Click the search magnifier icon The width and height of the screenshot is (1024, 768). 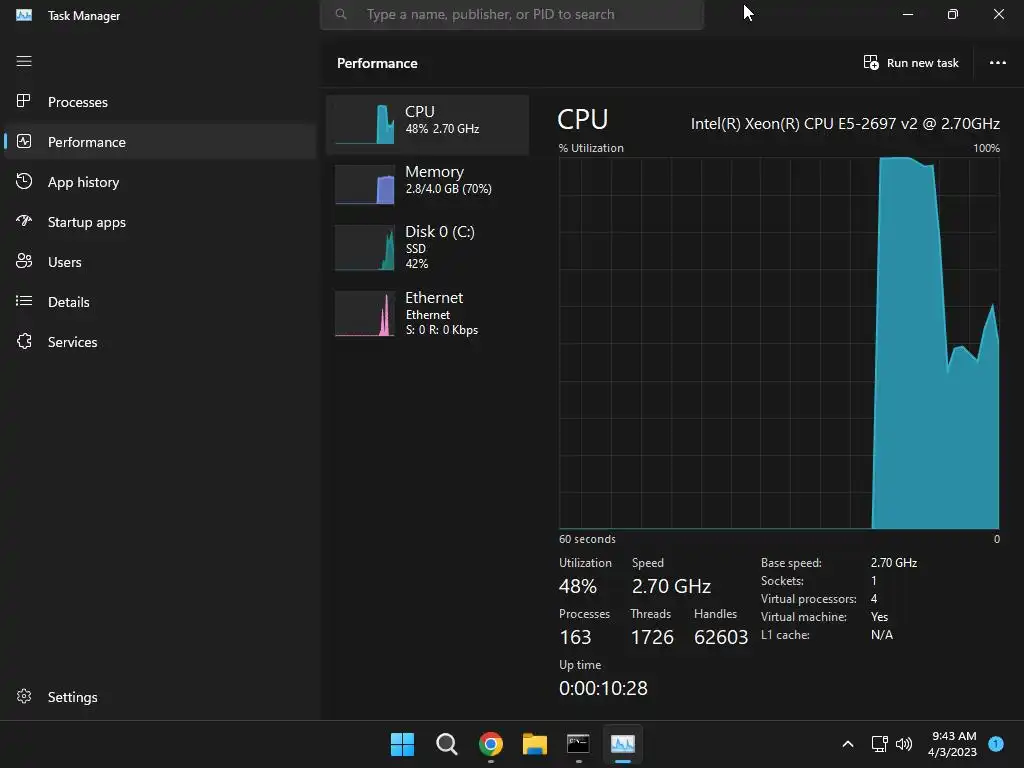[341, 14]
